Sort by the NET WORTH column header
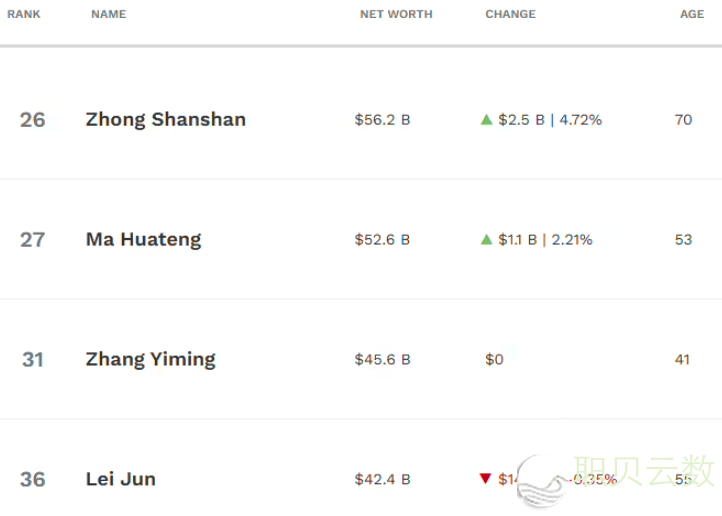The height and width of the screenshot is (516, 722). pos(396,14)
